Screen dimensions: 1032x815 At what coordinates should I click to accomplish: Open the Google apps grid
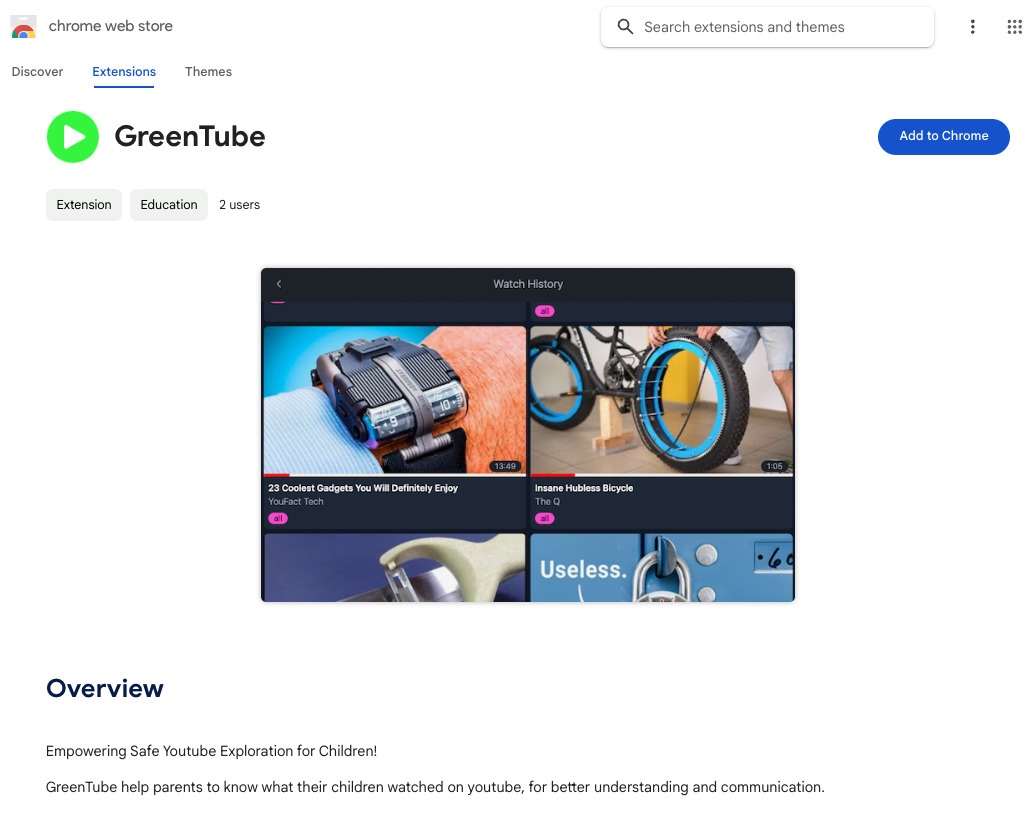[1014, 27]
